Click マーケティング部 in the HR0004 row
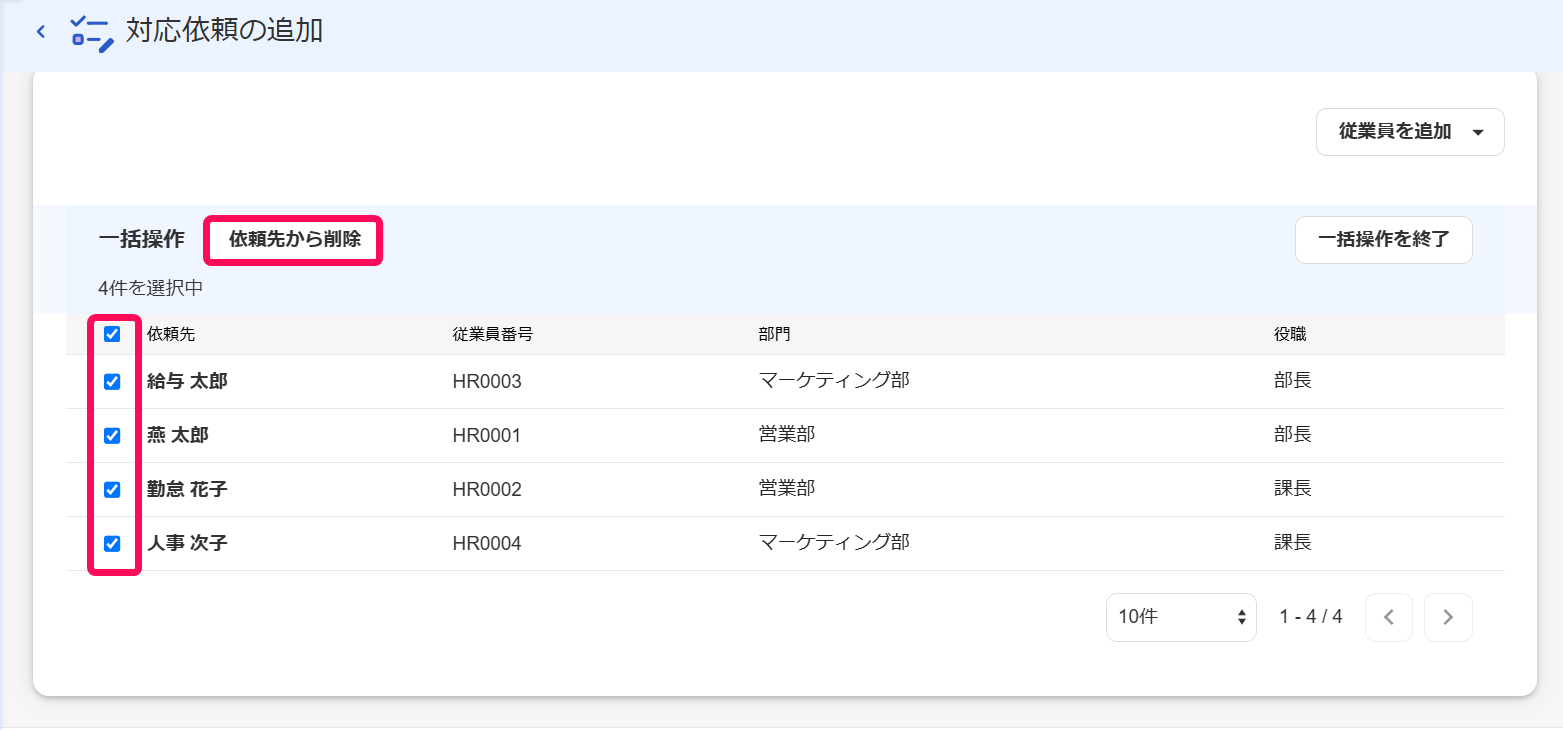This screenshot has width=1563, height=730. click(x=834, y=542)
